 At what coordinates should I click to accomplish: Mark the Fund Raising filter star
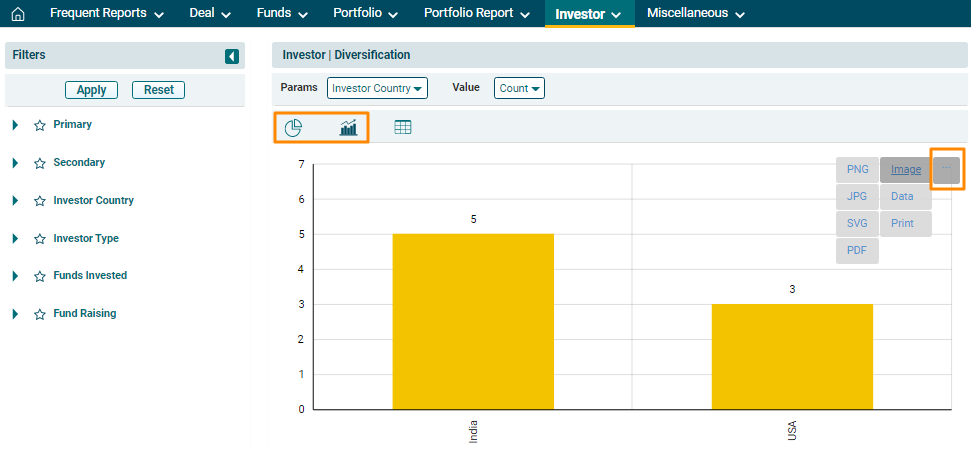tap(40, 314)
